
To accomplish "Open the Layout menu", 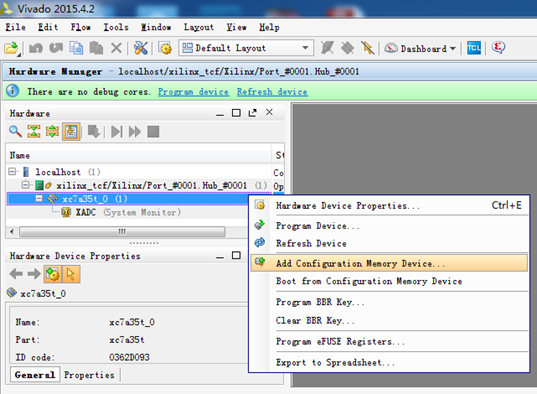I will [x=199, y=27].
